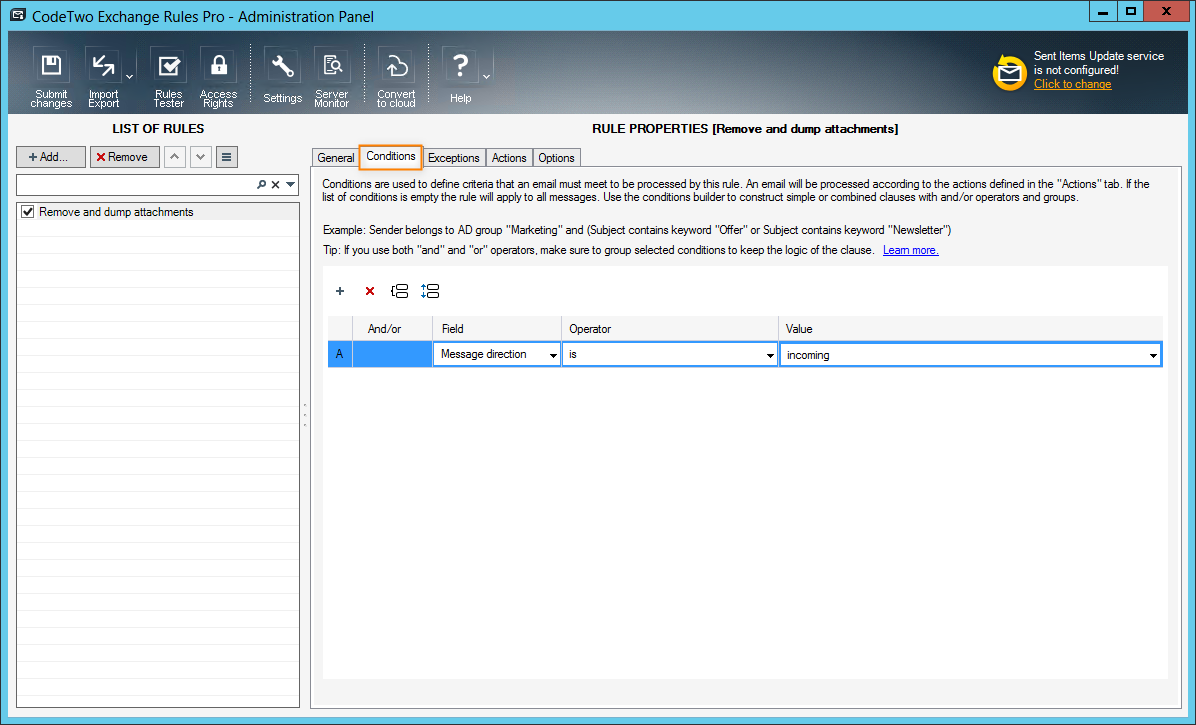The width and height of the screenshot is (1196, 725).
Task: Click the Sent Items Update mail icon
Action: tap(1009, 72)
